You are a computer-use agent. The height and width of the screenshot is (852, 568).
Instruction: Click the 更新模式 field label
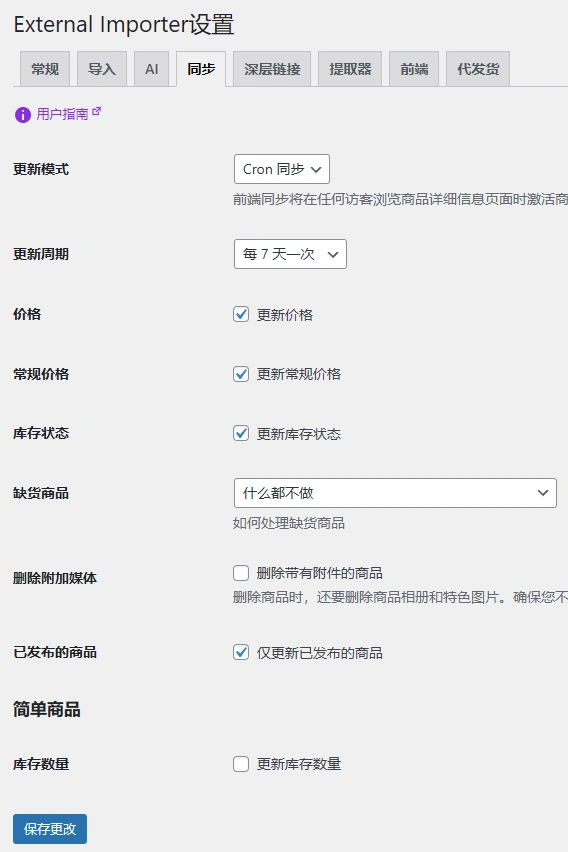[41, 169]
